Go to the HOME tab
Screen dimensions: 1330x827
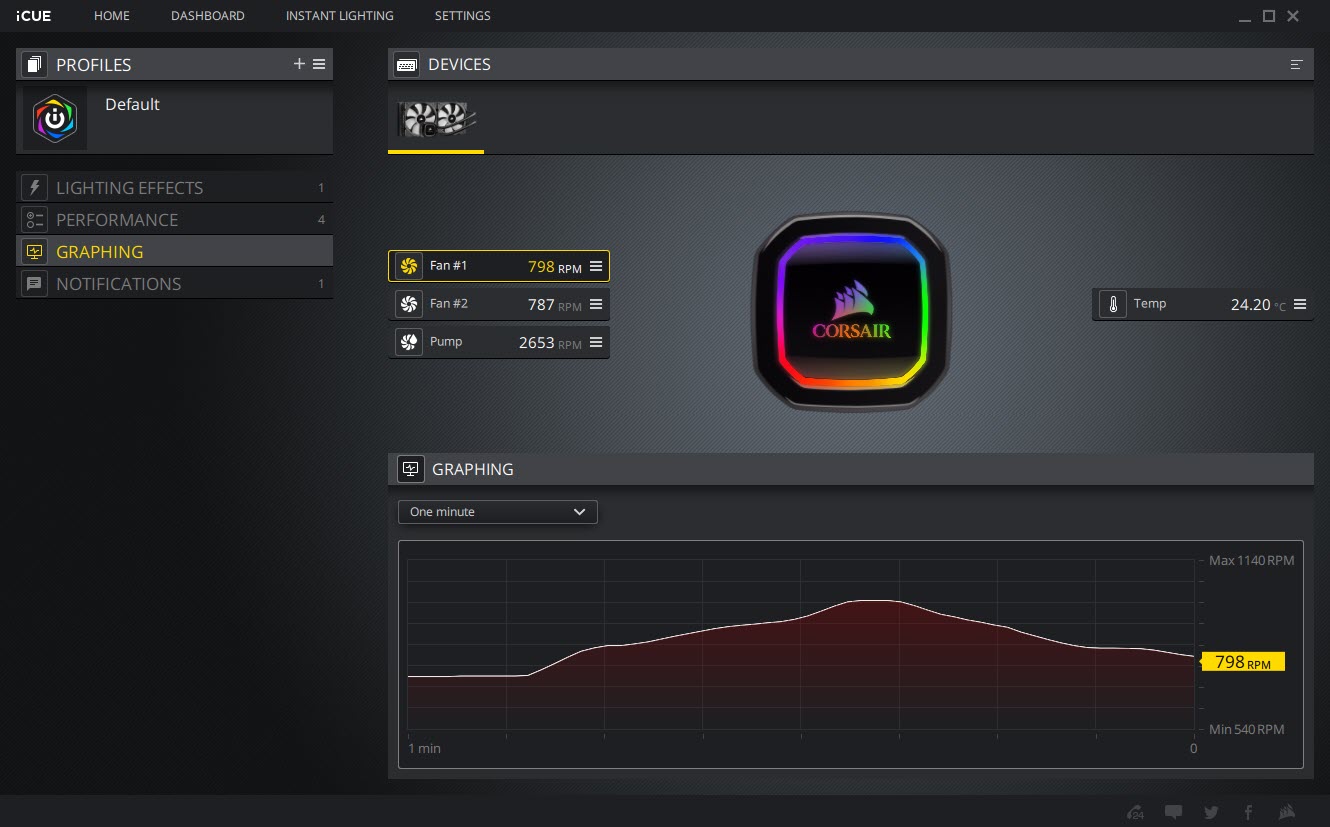[112, 16]
